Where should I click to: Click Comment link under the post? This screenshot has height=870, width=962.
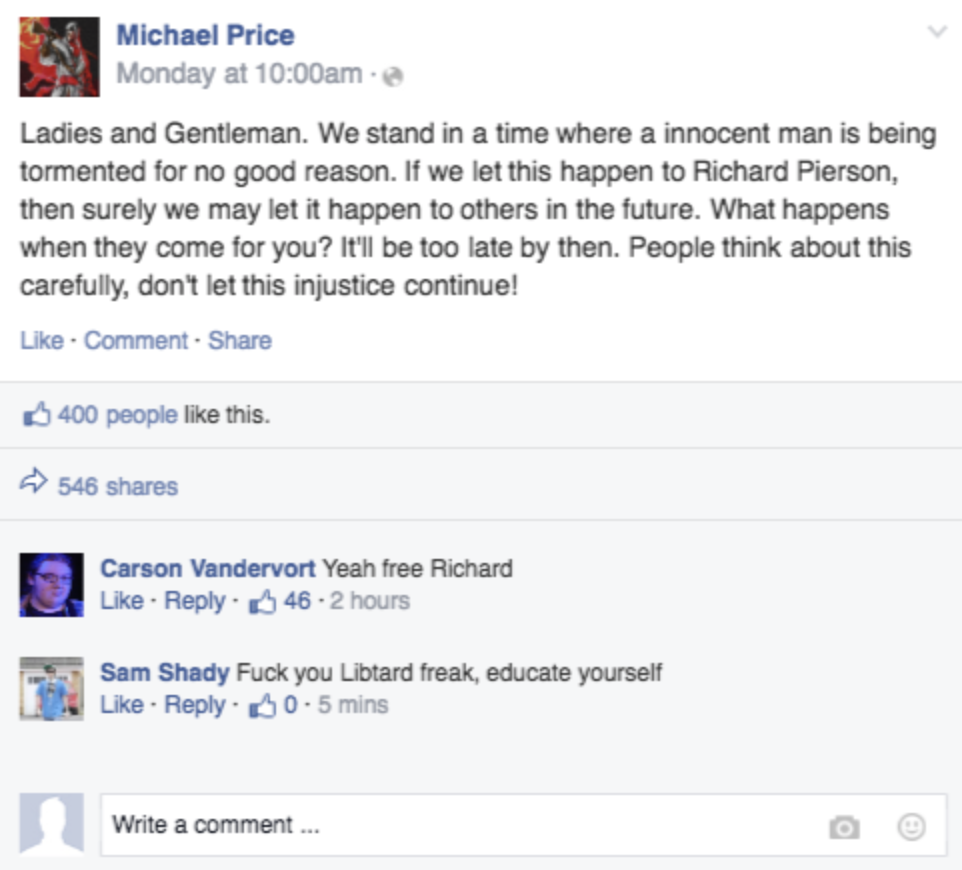[136, 341]
